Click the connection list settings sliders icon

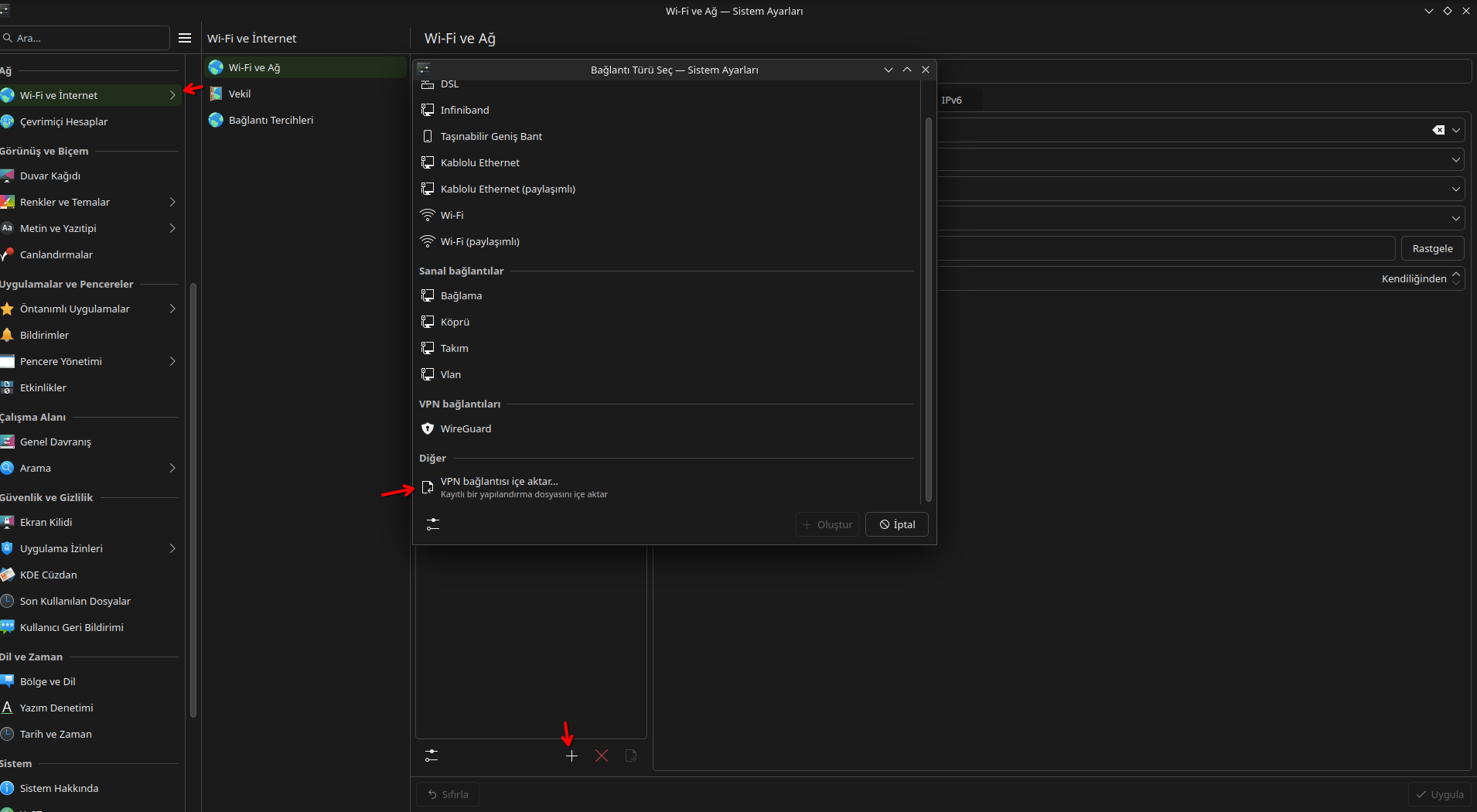(x=432, y=756)
